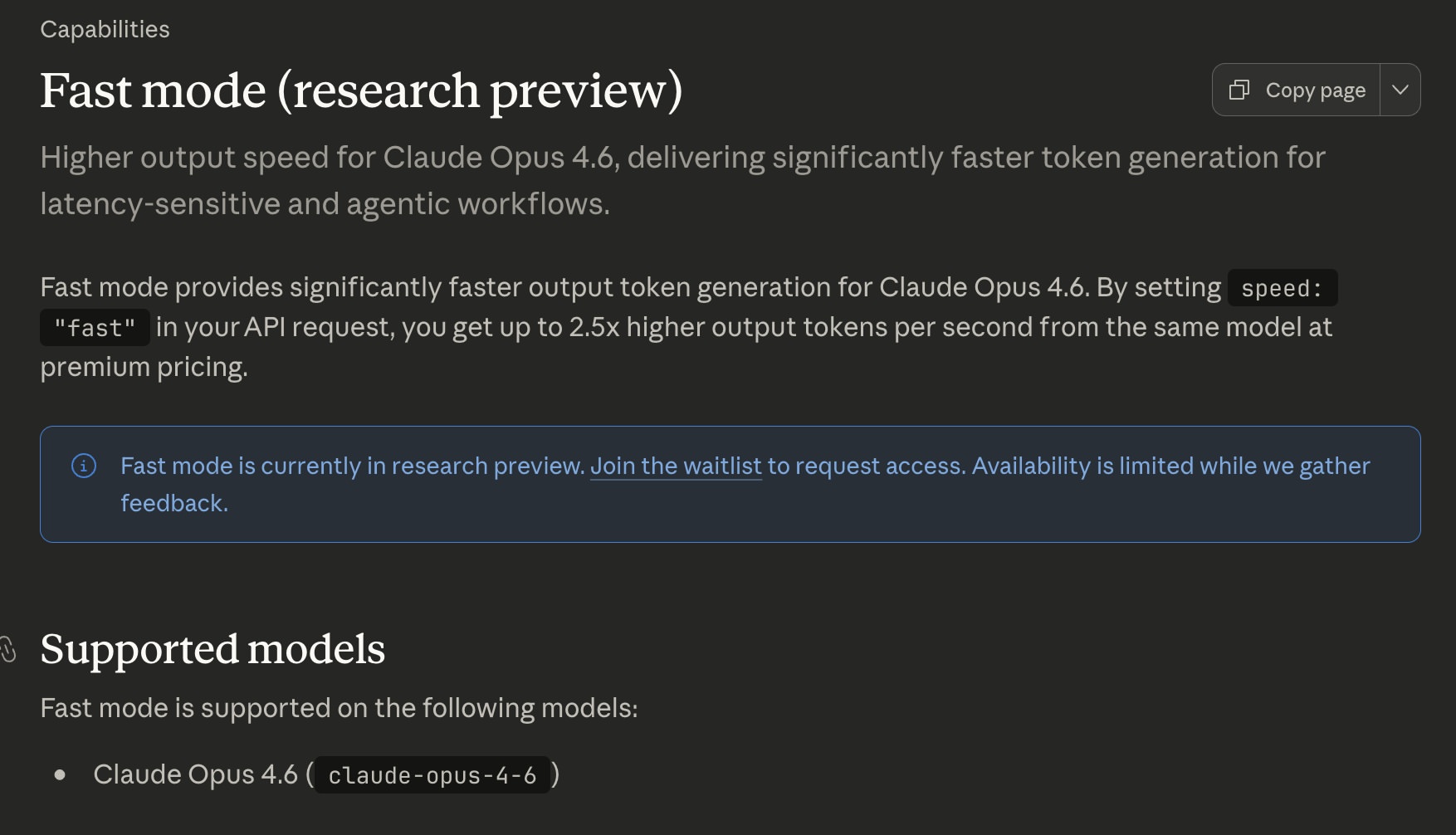
Task: Click the circled-i indicator next to the notice text
Action: [x=86, y=466]
